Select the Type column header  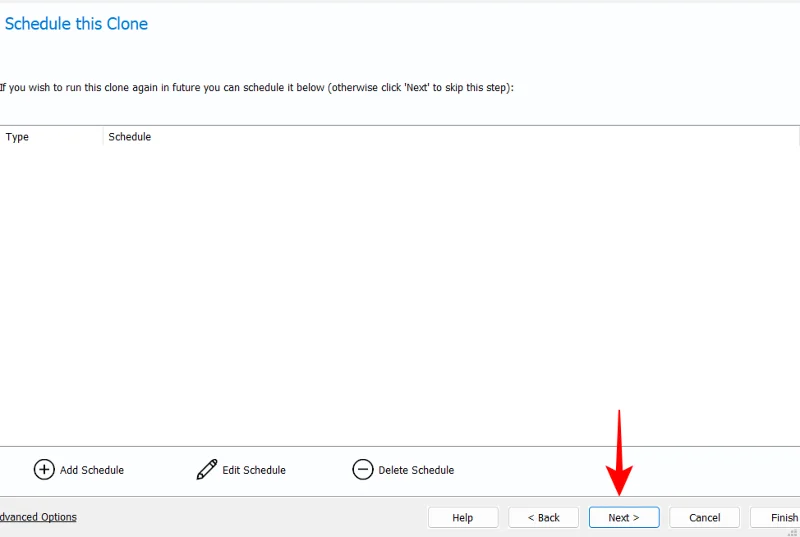coord(52,137)
